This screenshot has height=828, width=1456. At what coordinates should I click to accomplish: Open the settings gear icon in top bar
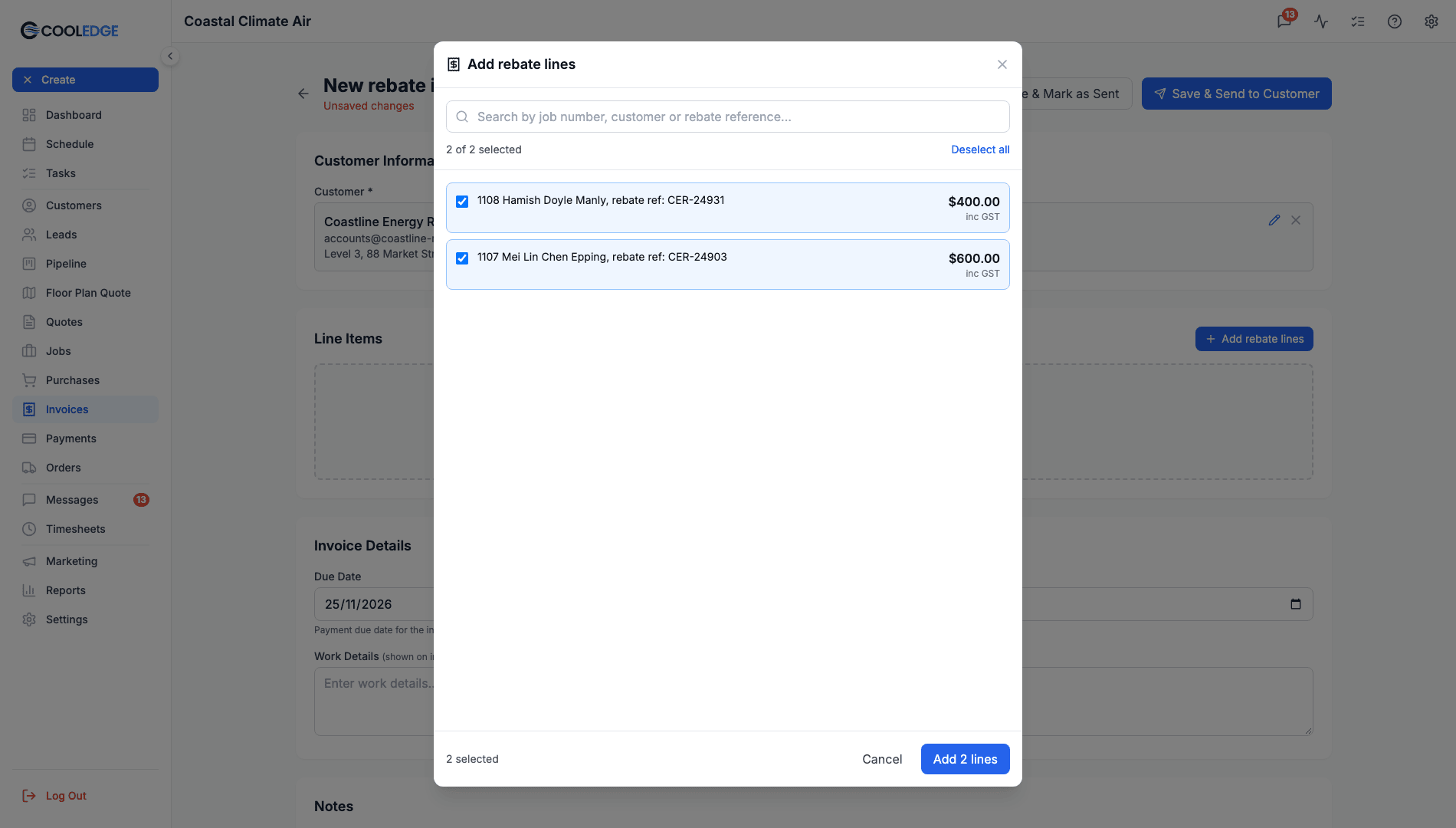click(x=1431, y=21)
